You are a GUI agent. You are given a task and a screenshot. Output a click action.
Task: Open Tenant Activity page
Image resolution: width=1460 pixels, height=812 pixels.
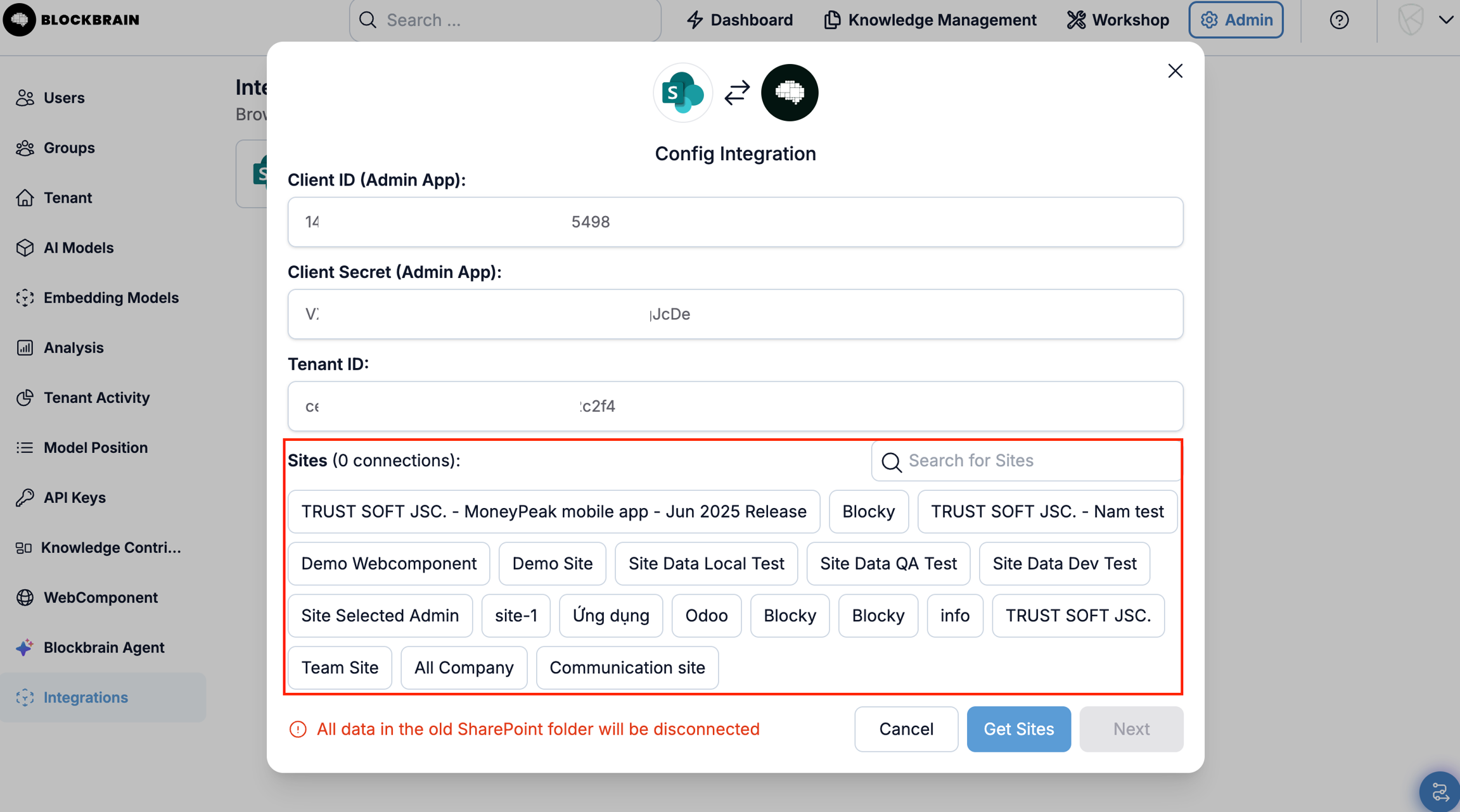coord(96,398)
